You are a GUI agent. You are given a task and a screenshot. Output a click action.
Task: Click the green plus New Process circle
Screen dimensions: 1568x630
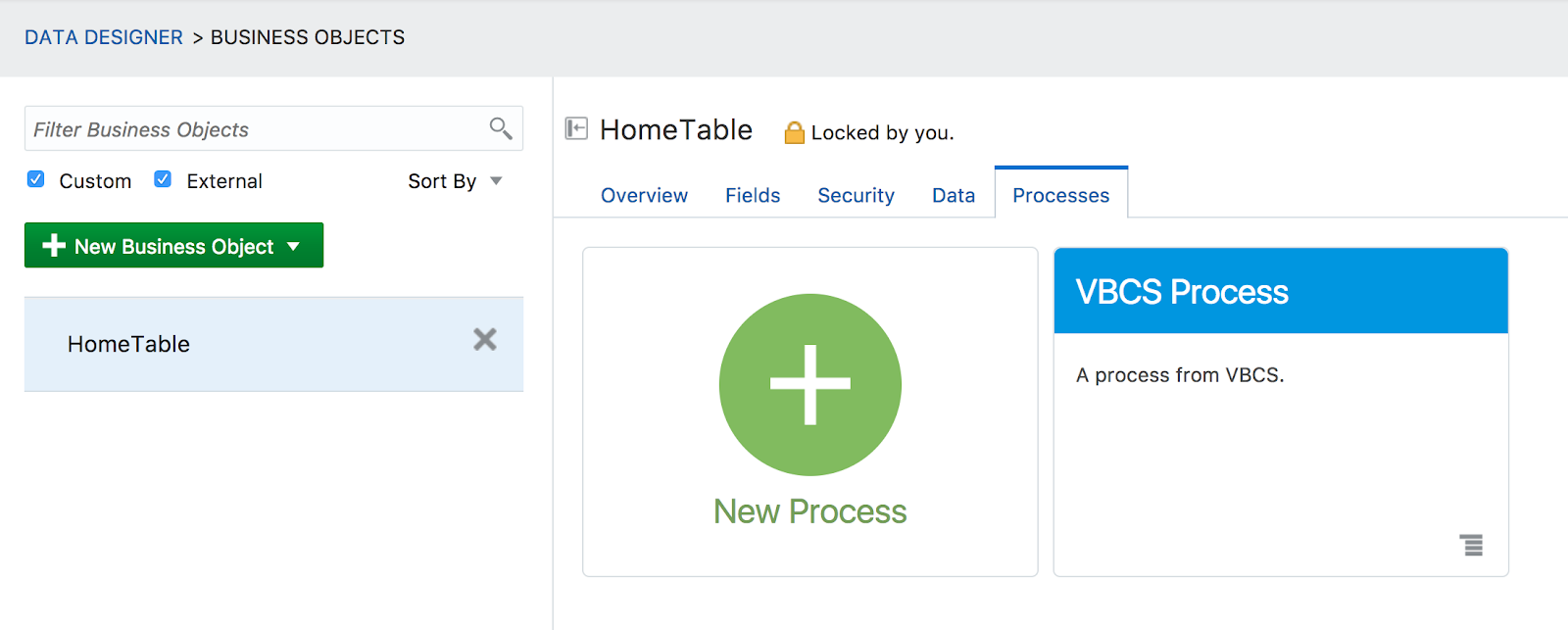(810, 385)
